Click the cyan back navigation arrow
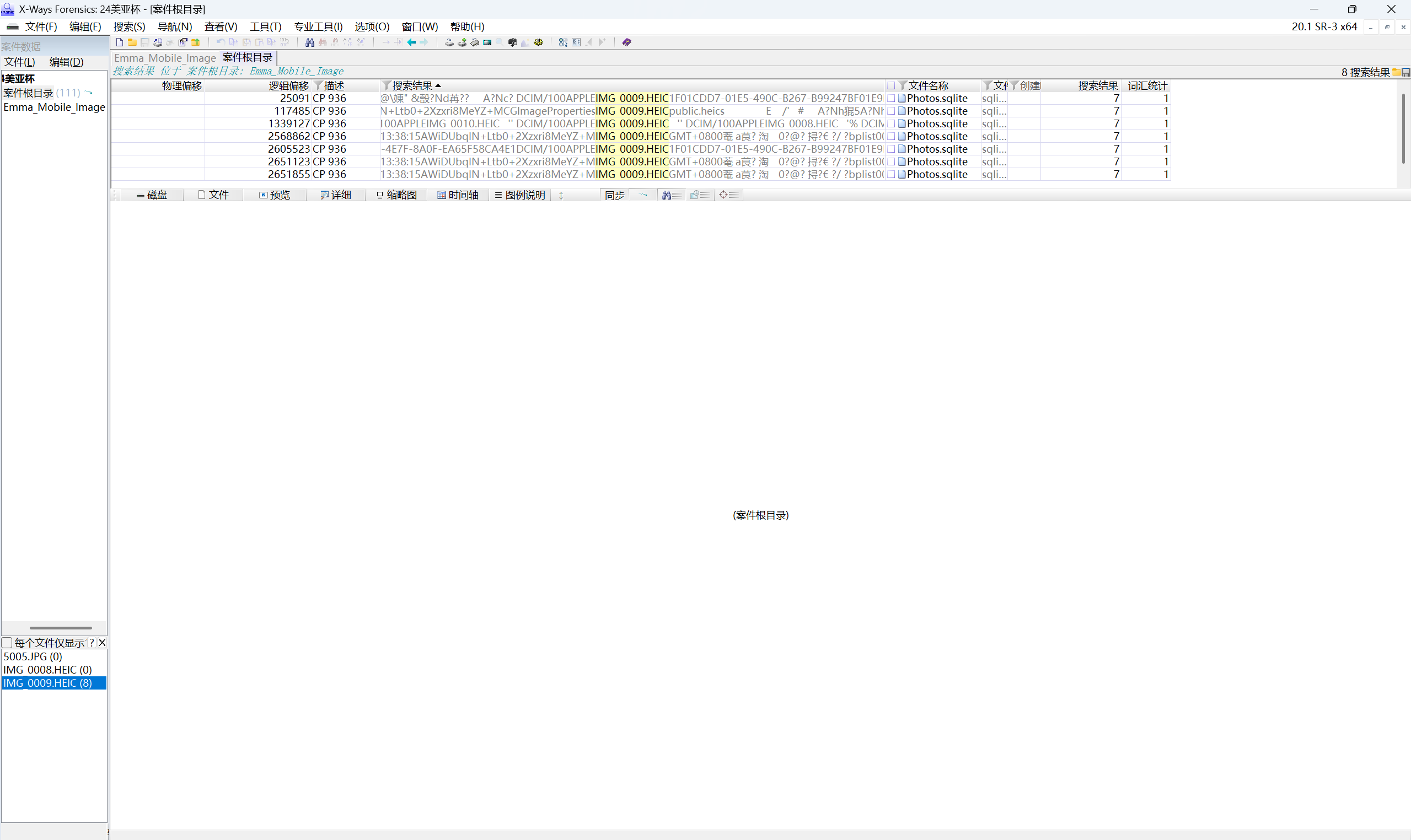 click(x=412, y=42)
